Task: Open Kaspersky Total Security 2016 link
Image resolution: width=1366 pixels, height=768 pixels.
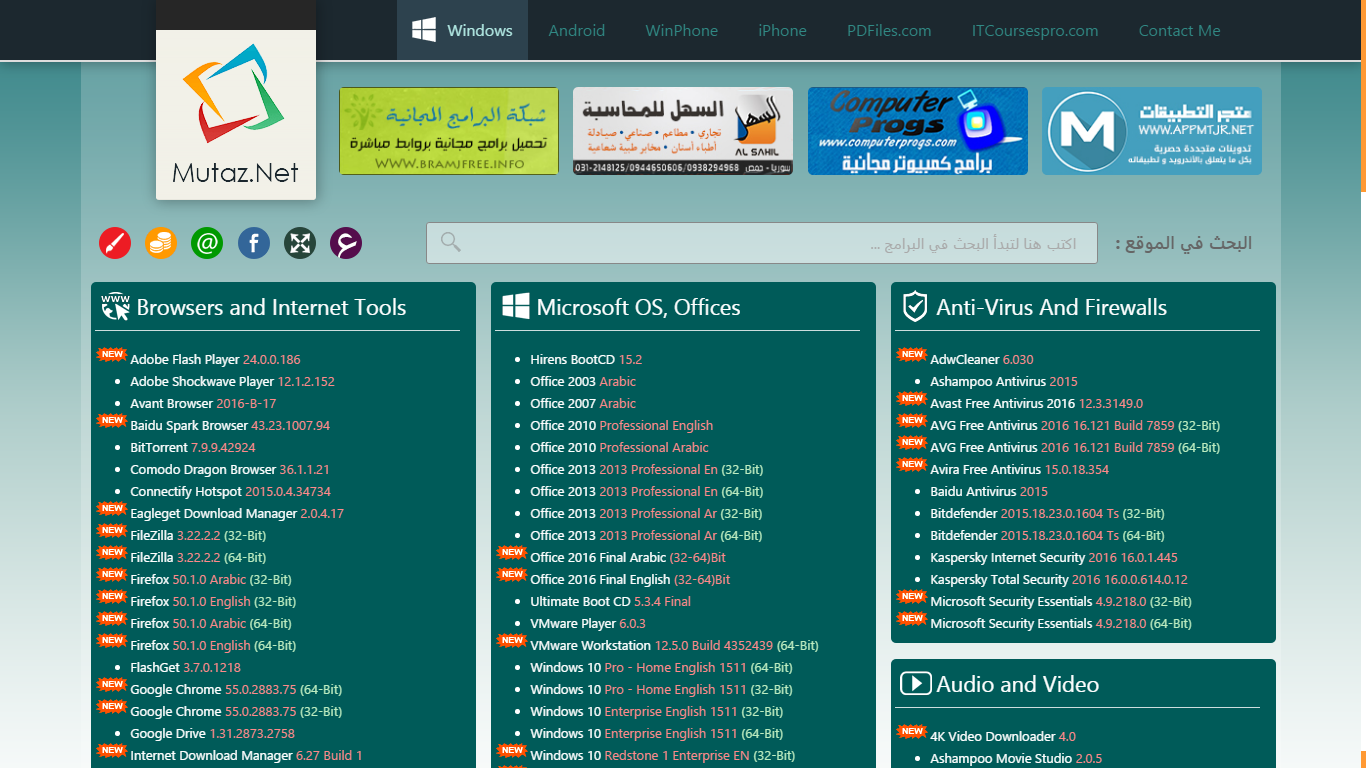Action: pyautogui.click(x=1059, y=580)
